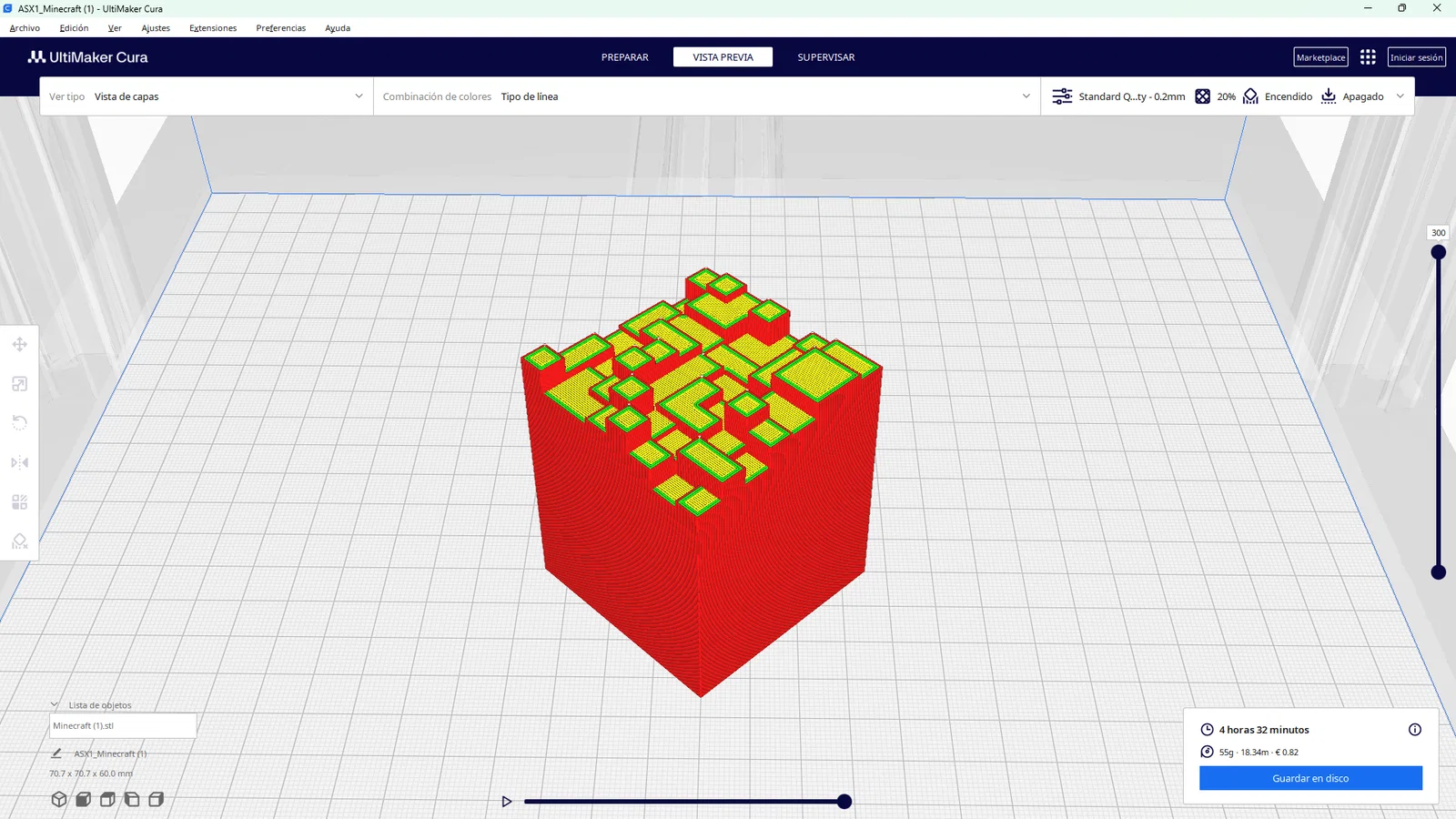Select the Scale tool in left toolbar

tap(19, 384)
